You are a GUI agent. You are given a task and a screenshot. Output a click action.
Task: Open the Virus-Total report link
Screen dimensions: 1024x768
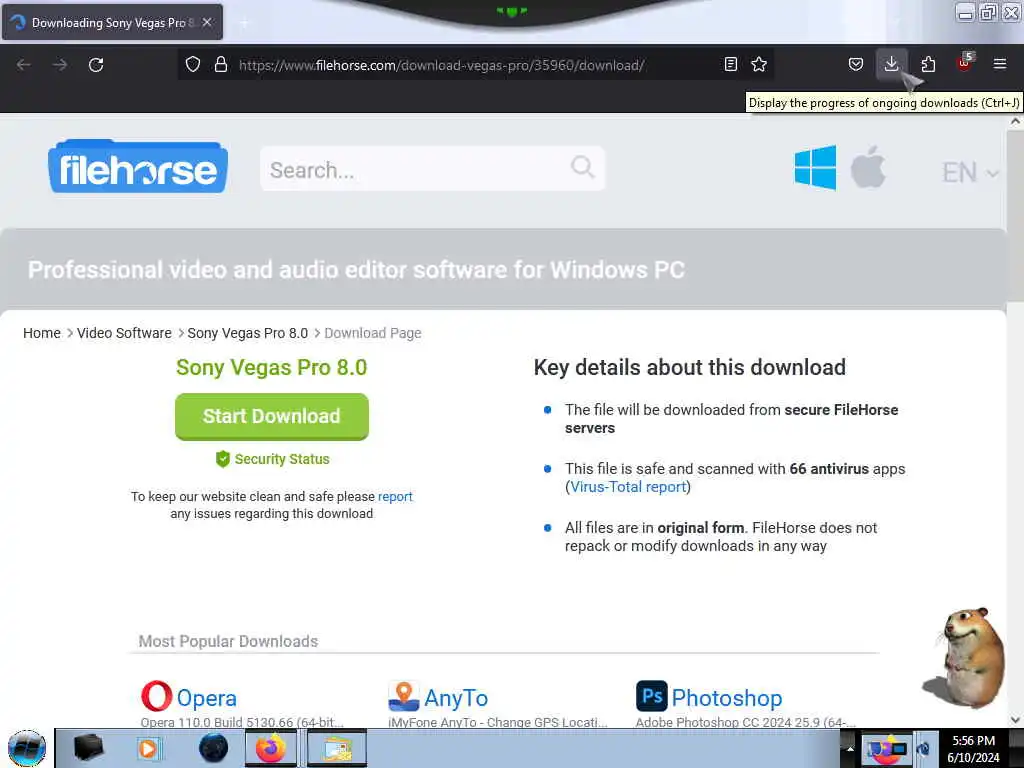(x=628, y=487)
